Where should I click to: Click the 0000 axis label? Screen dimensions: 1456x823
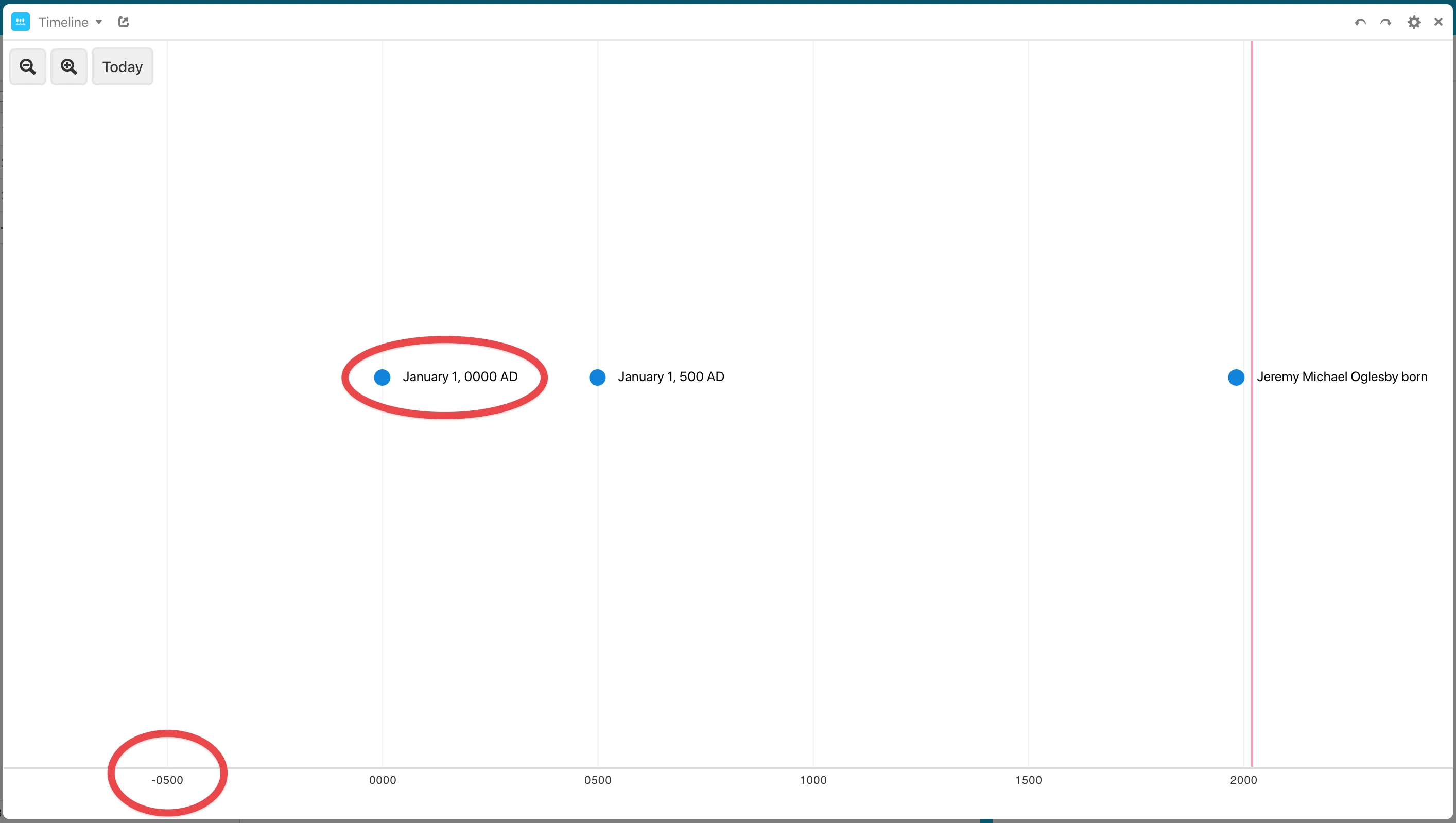[x=383, y=780]
